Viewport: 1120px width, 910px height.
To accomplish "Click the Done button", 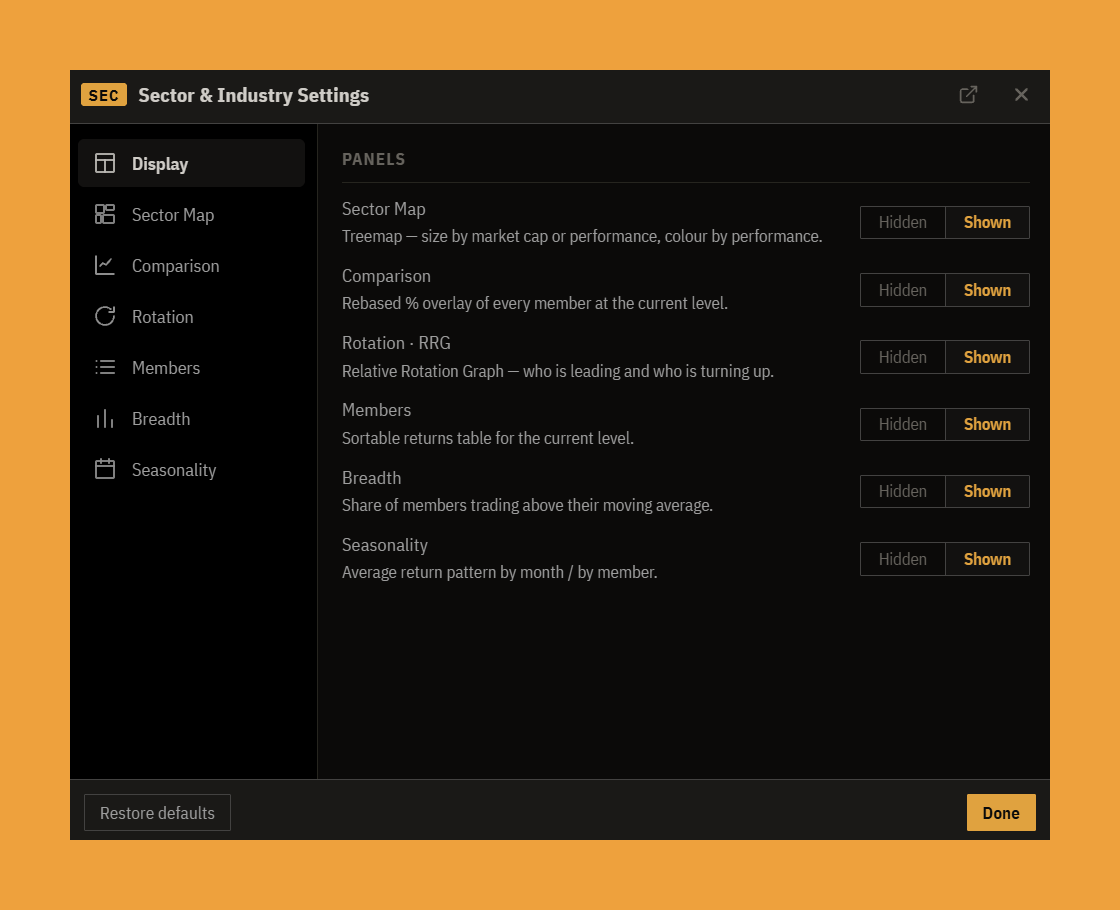I will pos(1001,813).
